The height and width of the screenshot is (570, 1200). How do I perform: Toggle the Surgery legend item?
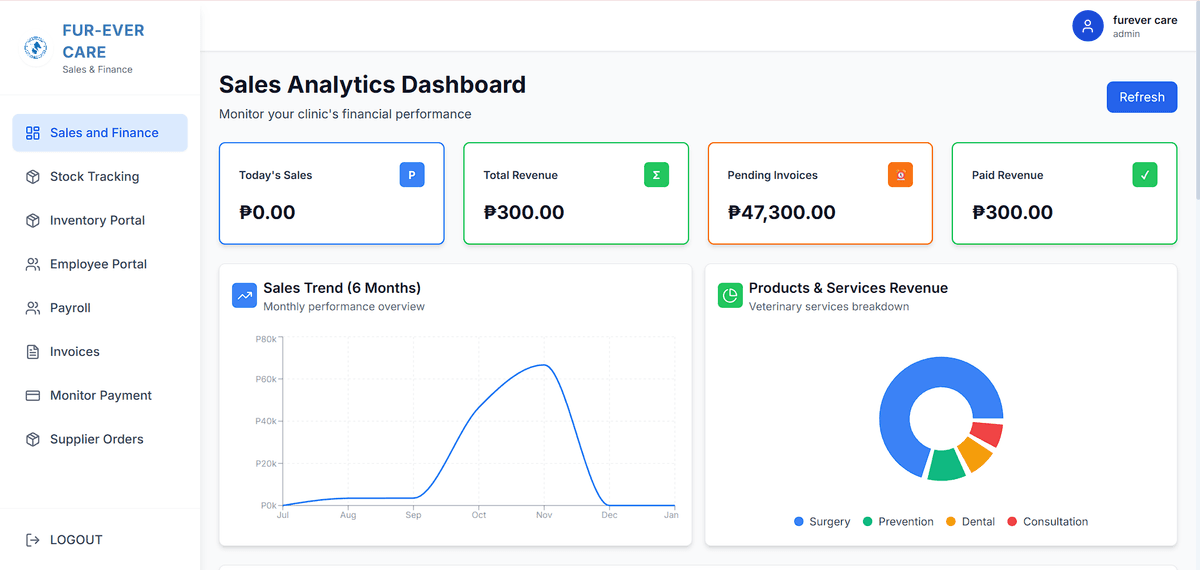point(821,522)
